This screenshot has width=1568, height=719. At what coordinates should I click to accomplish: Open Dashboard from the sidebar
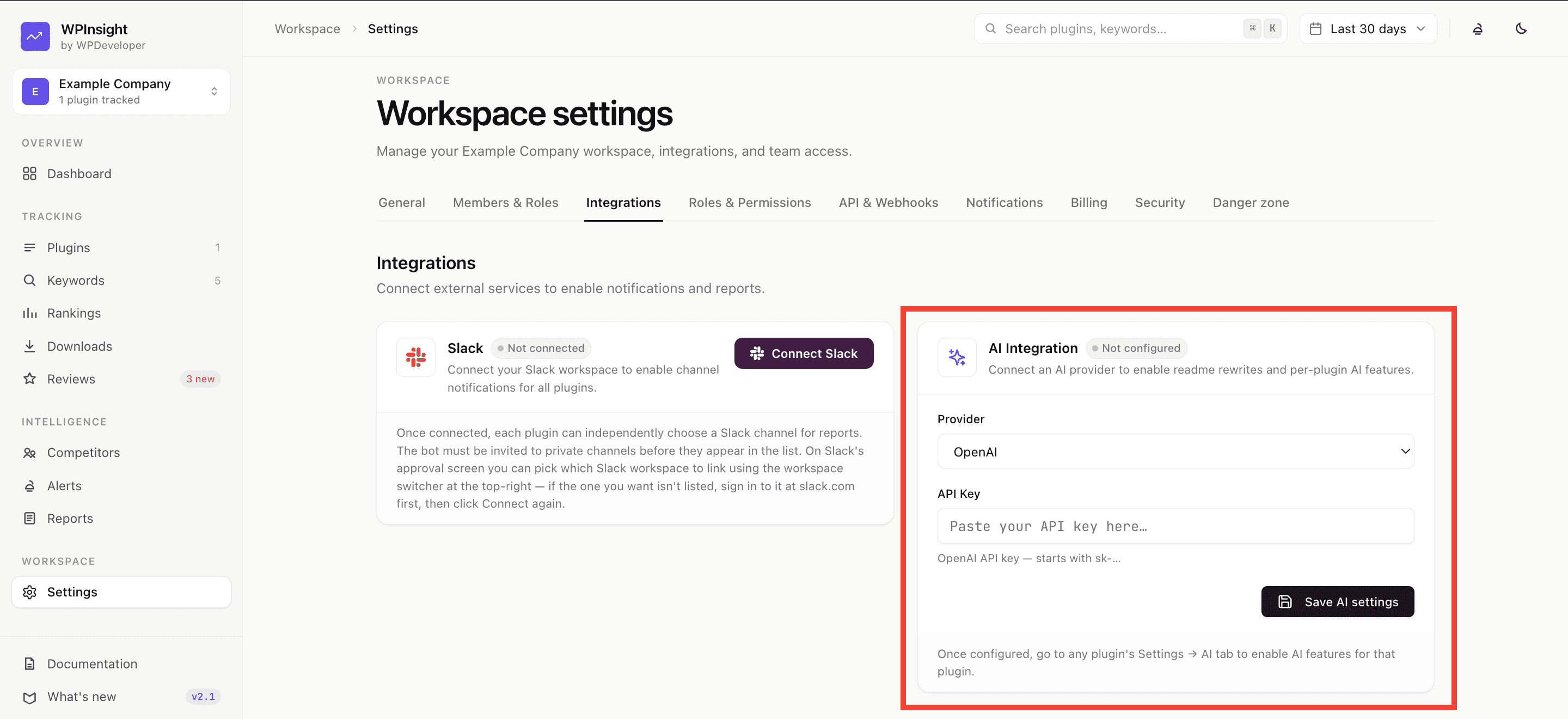click(121, 174)
